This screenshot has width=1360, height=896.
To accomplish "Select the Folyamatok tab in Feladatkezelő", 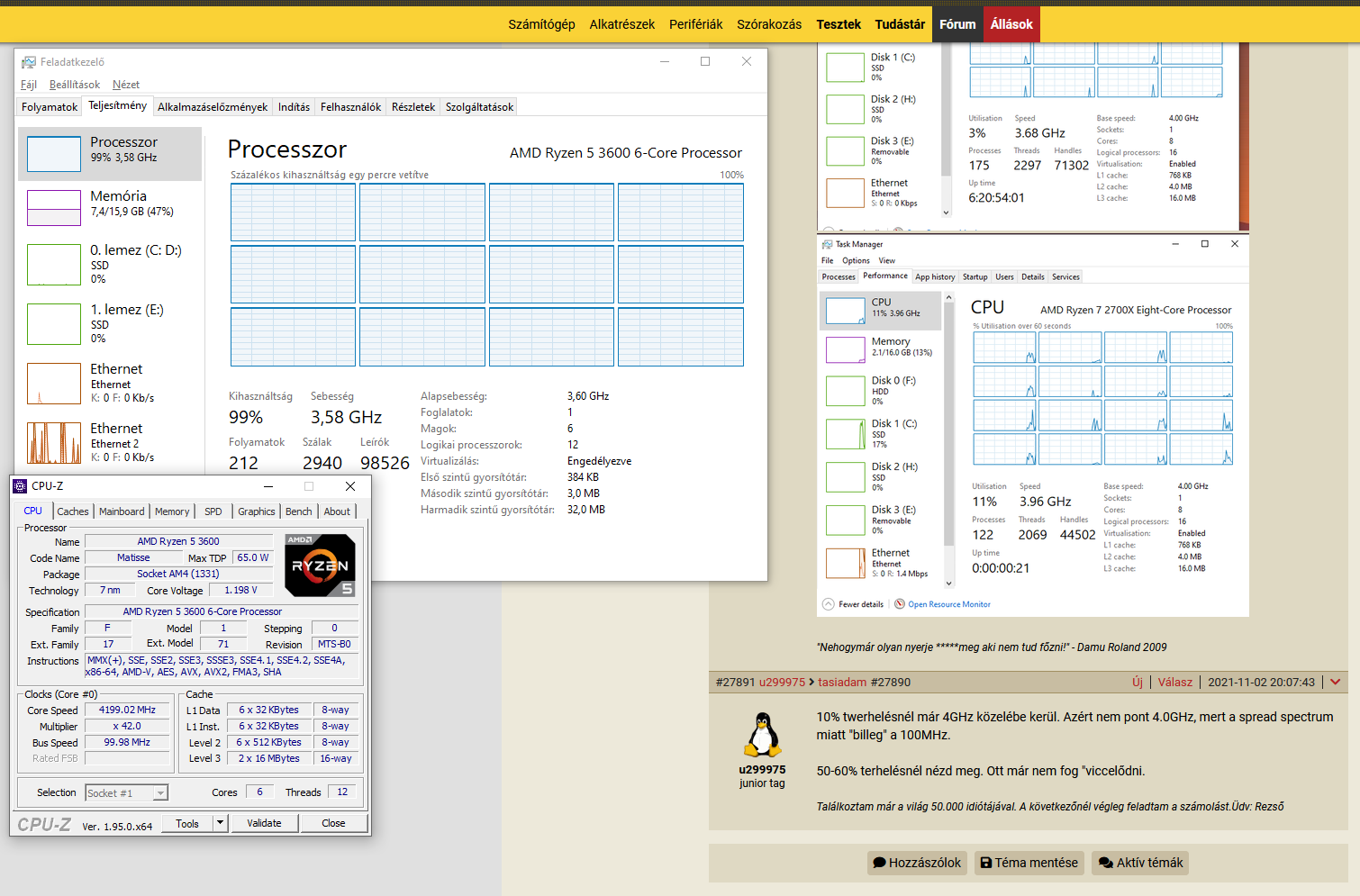I will [x=50, y=107].
